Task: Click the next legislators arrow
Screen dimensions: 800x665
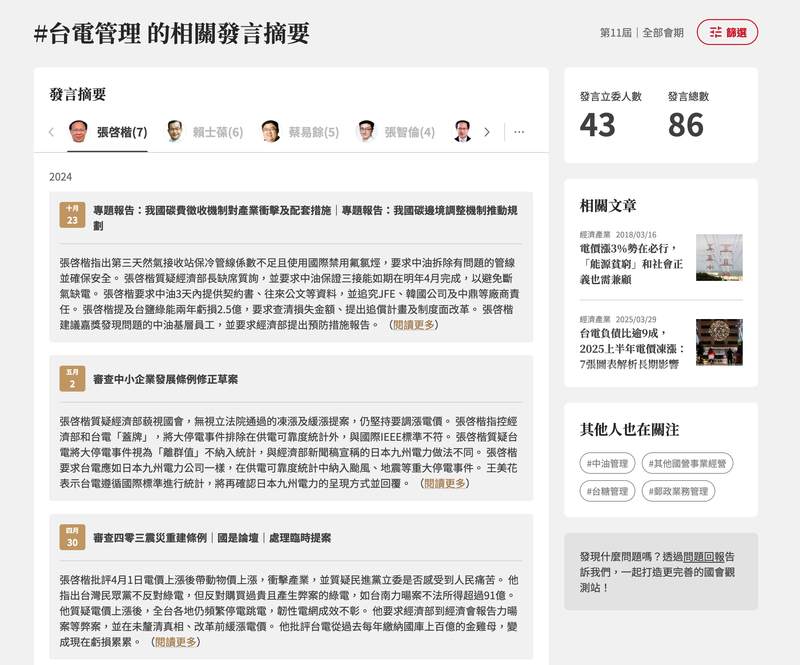Action: click(487, 132)
